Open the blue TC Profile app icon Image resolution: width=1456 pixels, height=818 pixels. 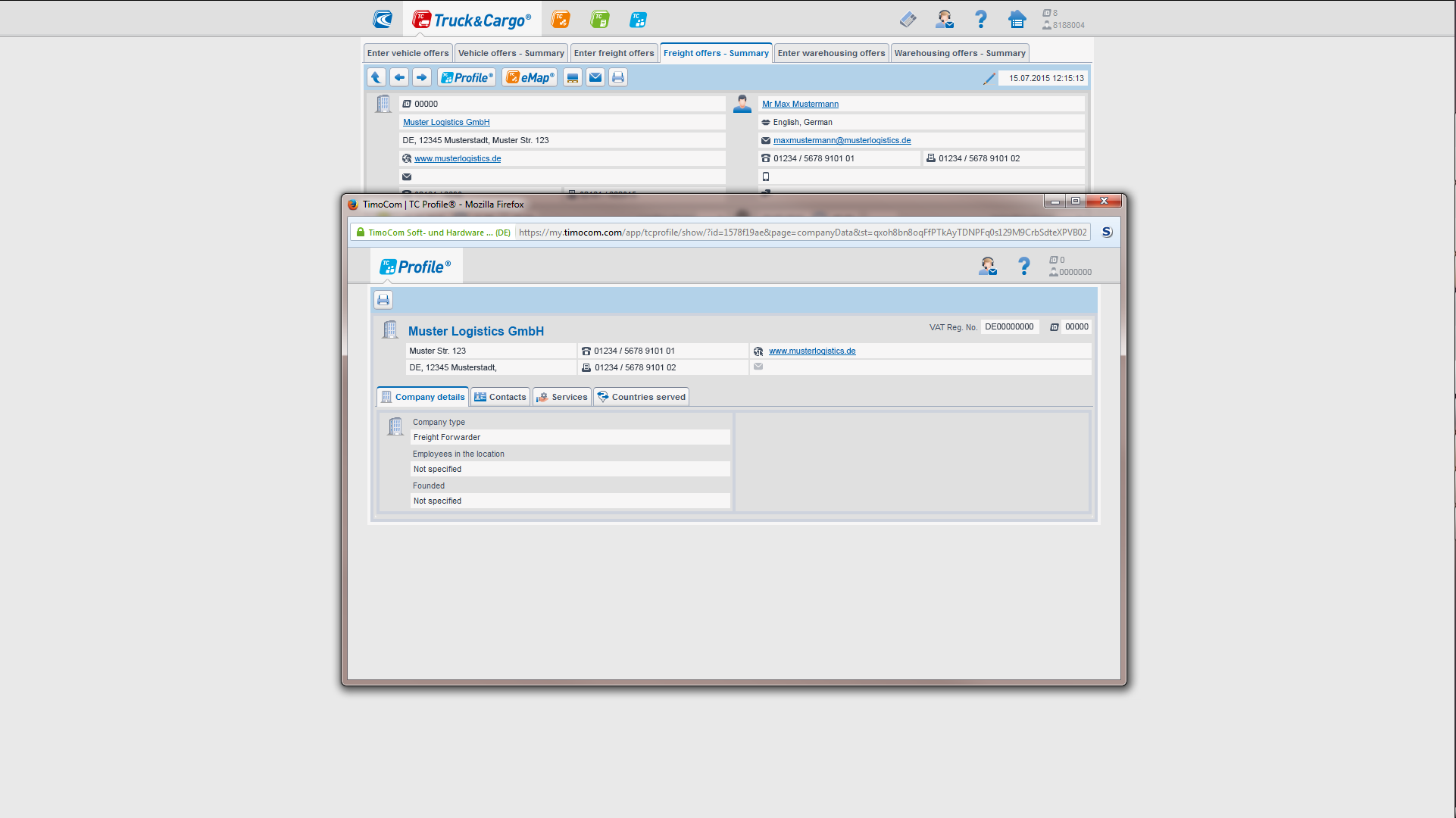coord(638,20)
